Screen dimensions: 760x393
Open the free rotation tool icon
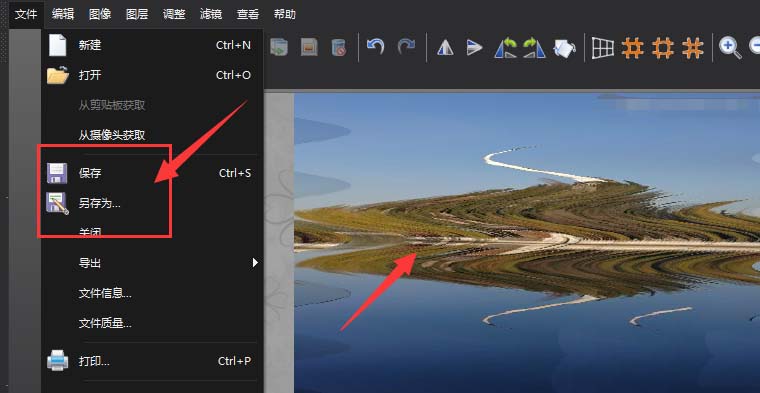pyautogui.click(x=564, y=48)
